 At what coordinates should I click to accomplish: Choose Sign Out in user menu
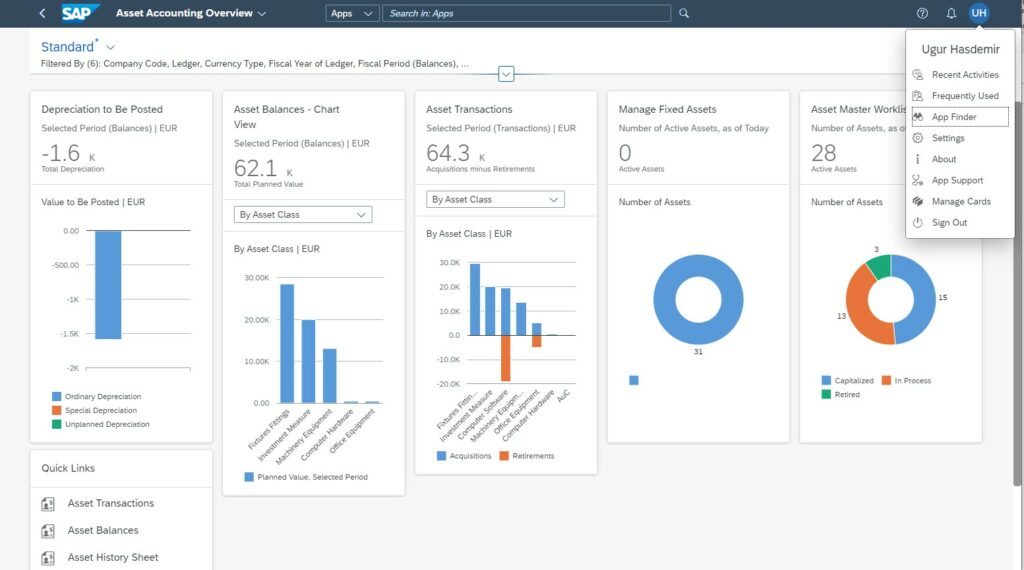point(949,223)
